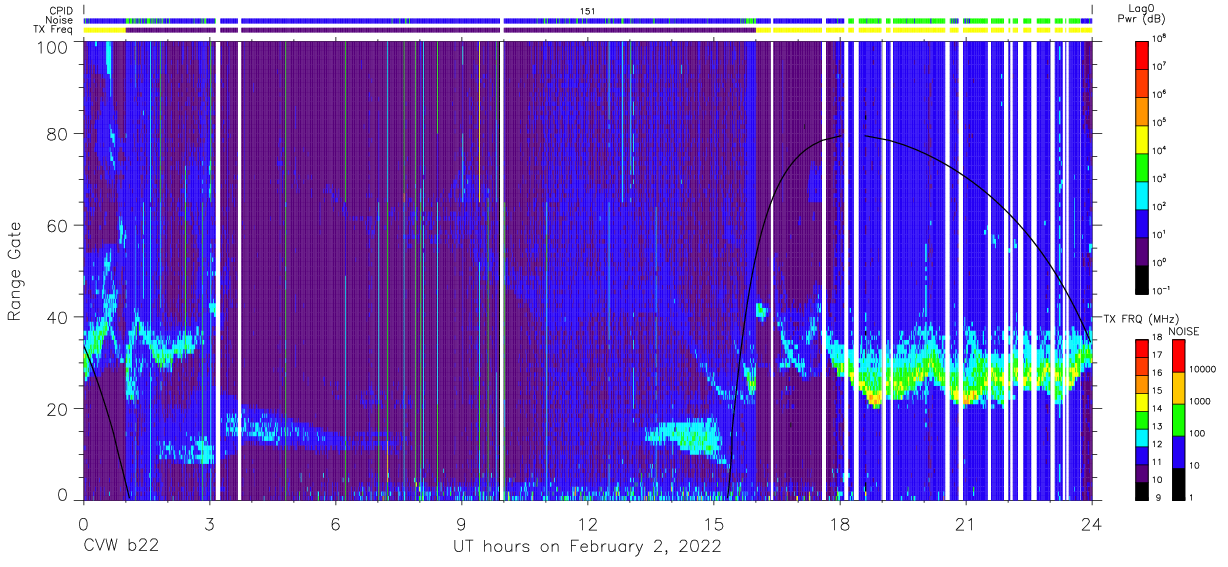Select the cyan 12–13 MHz segment of TX FRQ colorbar
The image size is (1228, 567).
pos(1142,436)
